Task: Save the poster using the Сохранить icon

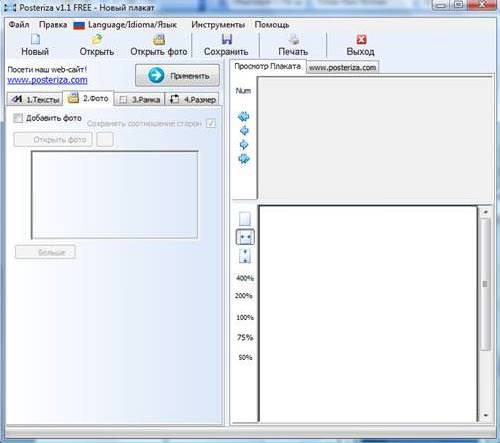Action: 227,39
